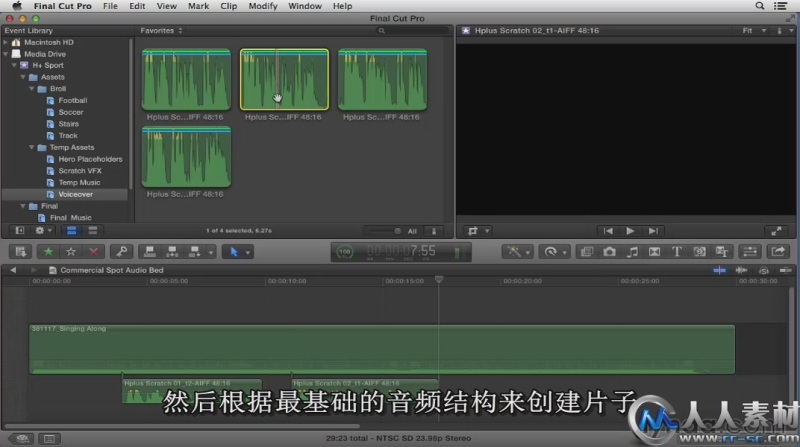Open the Favorites filter dropdown
The image size is (800, 447).
(x=162, y=31)
